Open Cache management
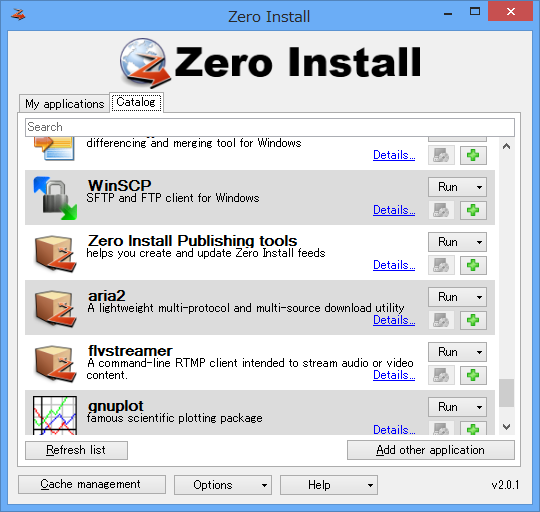The width and height of the screenshot is (540, 512). click(x=92, y=484)
